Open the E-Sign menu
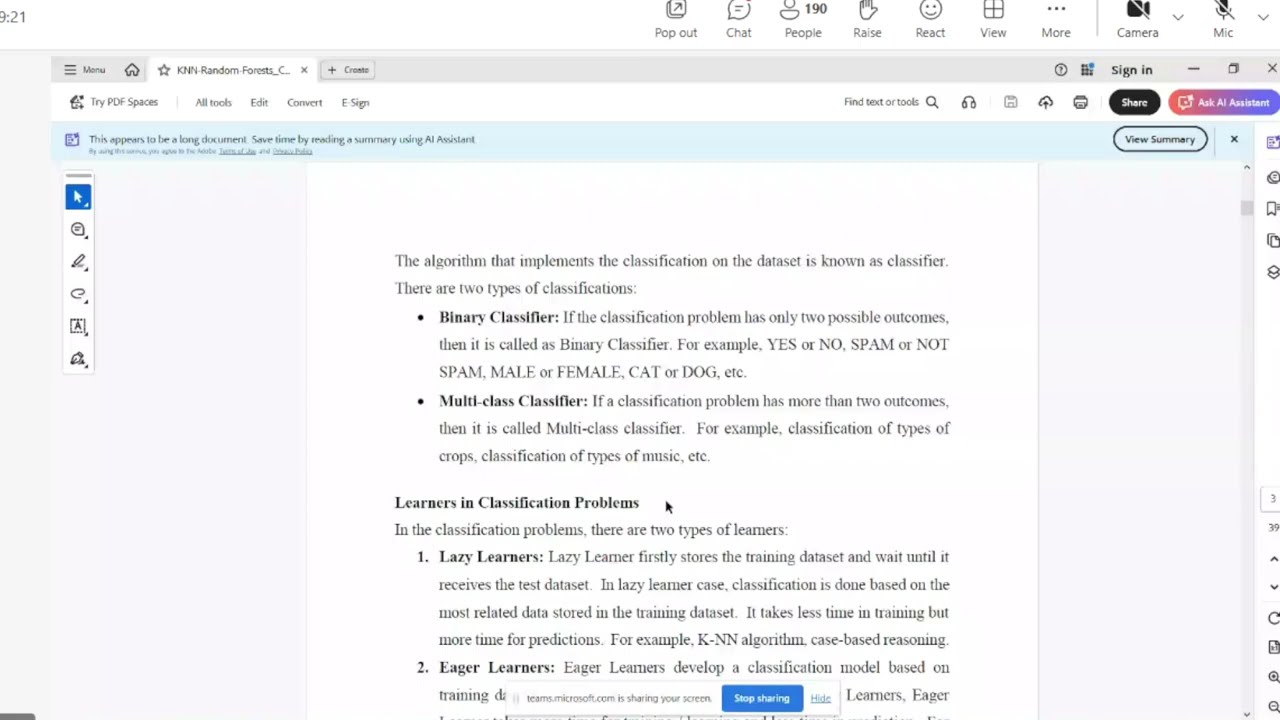The image size is (1280, 720). [355, 102]
